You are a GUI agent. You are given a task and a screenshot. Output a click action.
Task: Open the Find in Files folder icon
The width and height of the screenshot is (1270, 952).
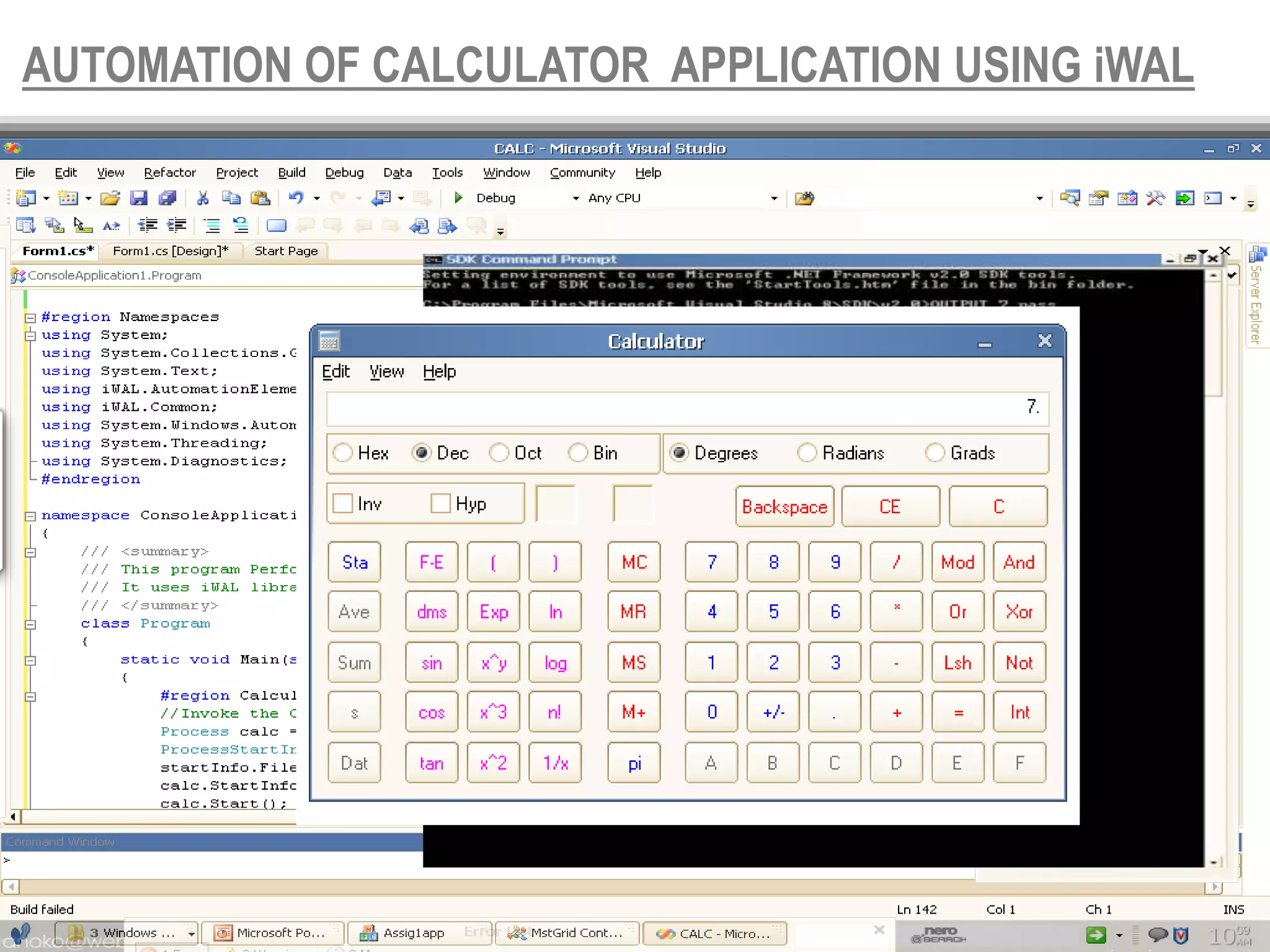[x=804, y=198]
